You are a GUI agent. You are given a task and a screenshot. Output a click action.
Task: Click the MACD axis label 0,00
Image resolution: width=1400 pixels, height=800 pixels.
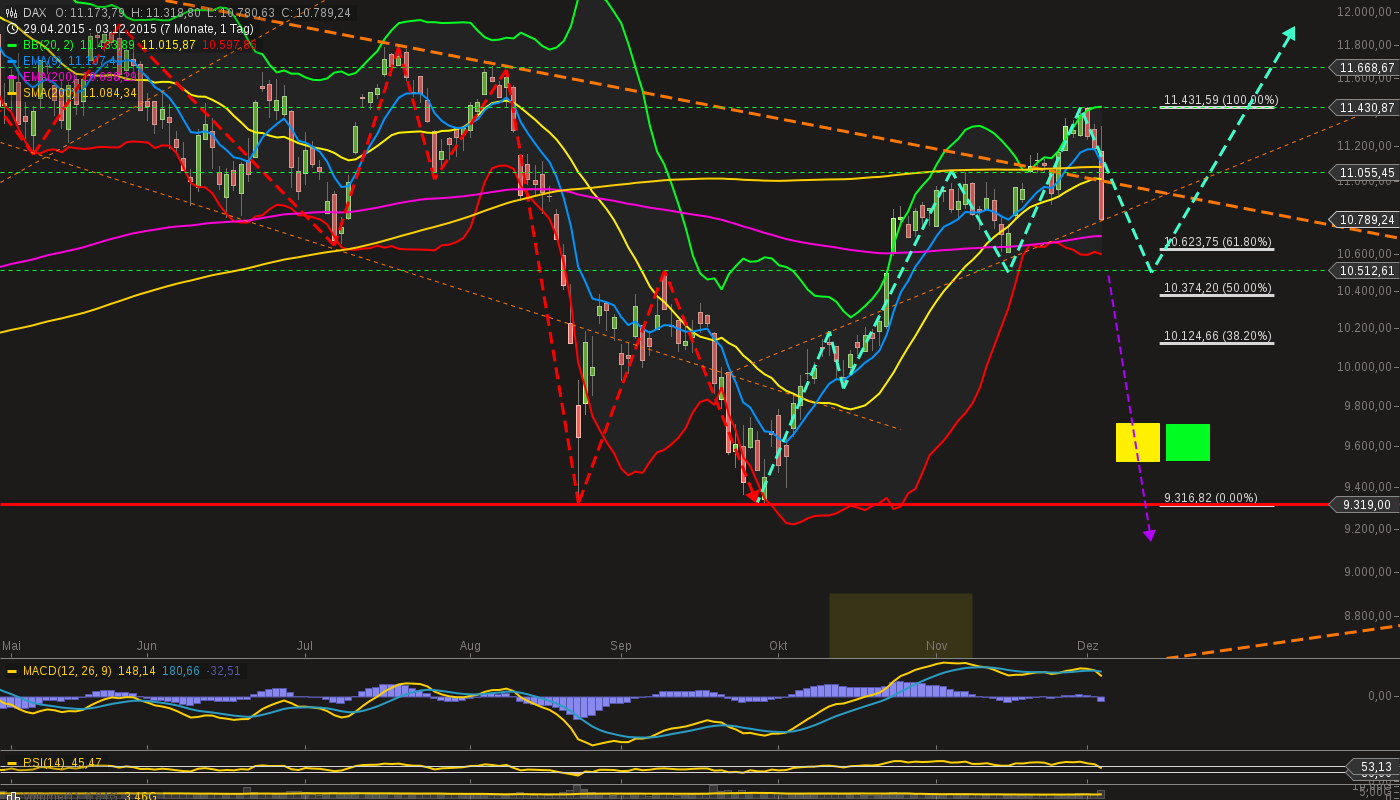pyautogui.click(x=1380, y=696)
